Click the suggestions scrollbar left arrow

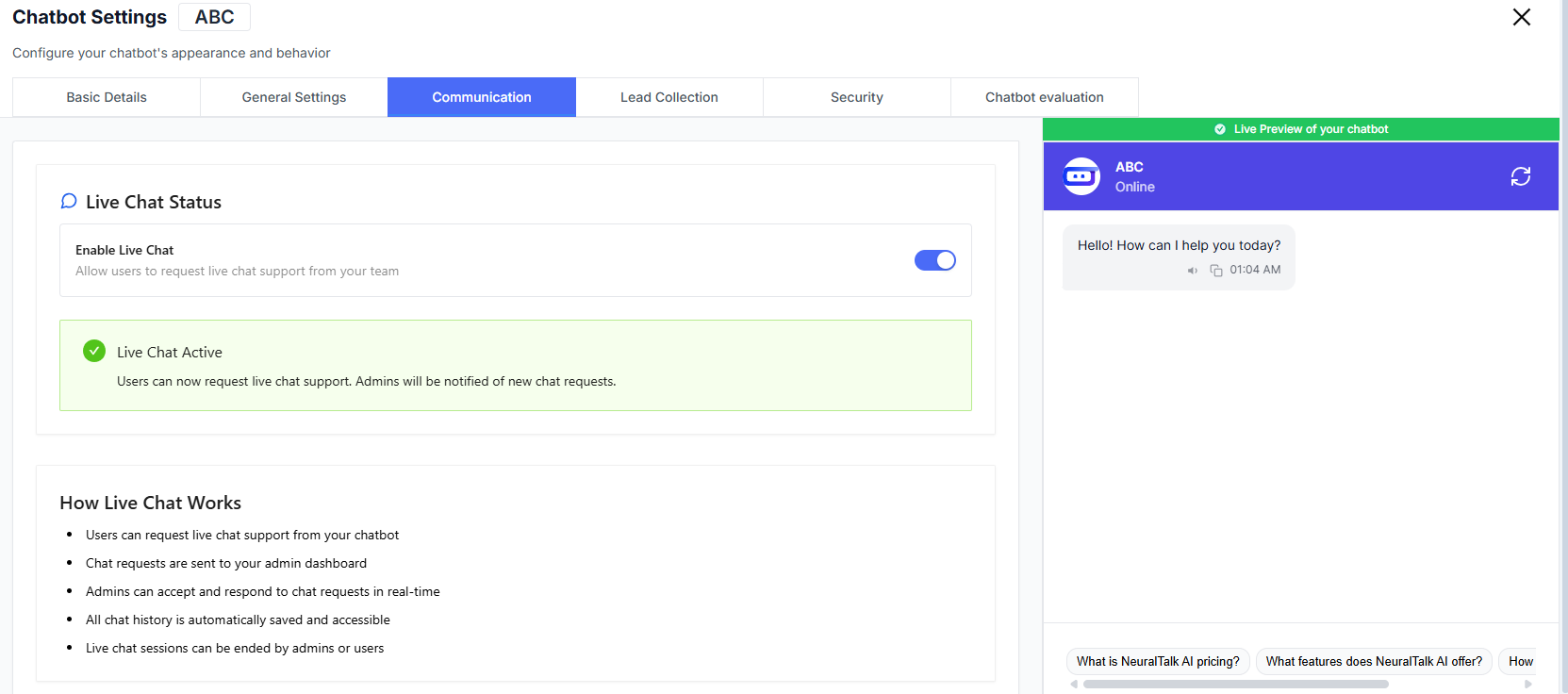[1074, 685]
